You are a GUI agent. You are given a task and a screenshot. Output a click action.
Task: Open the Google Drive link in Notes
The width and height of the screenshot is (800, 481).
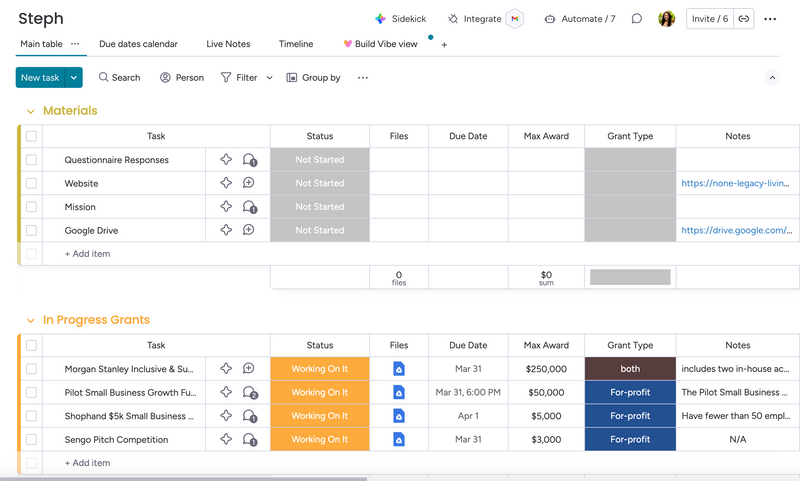tap(736, 230)
